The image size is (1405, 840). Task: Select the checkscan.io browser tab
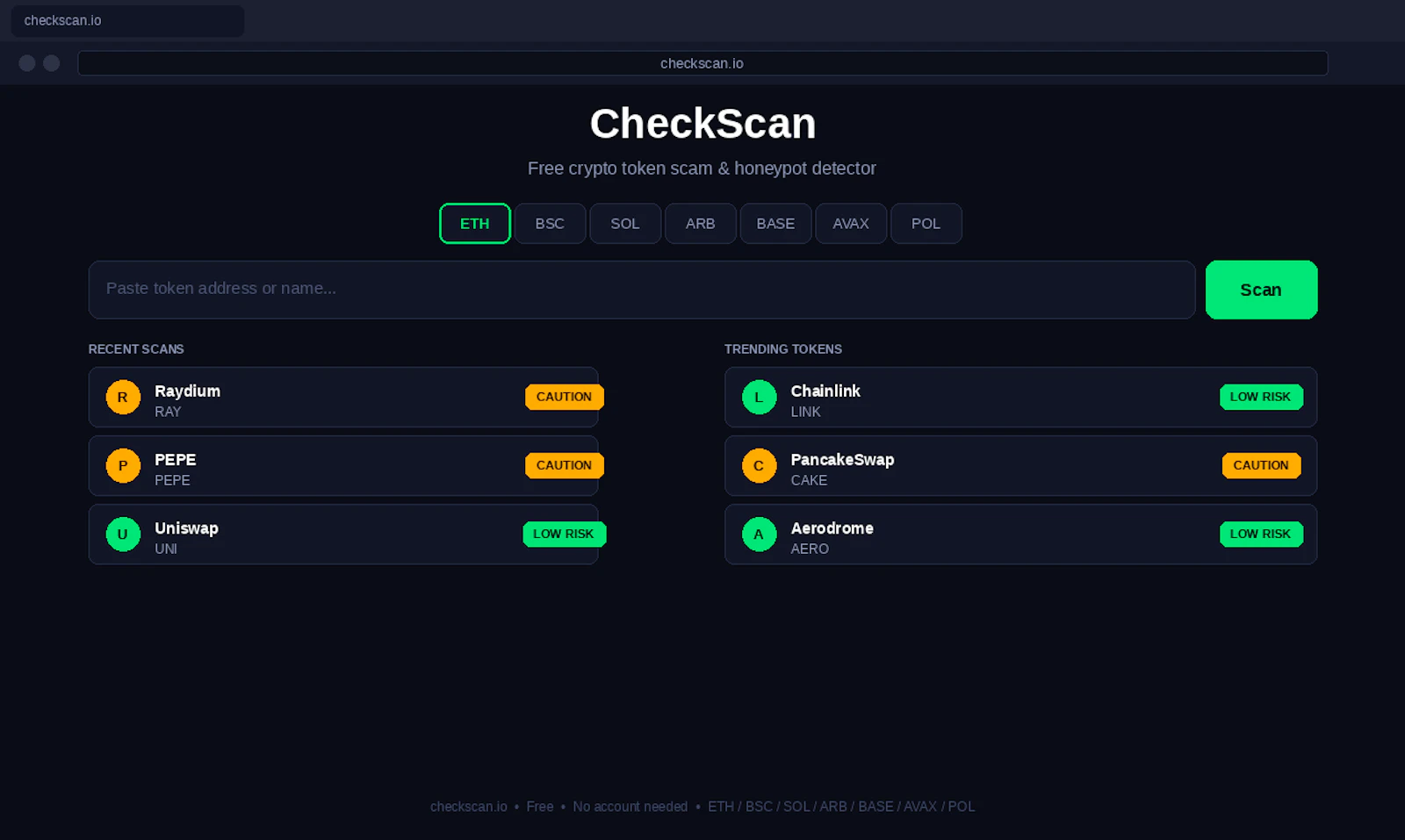127,20
